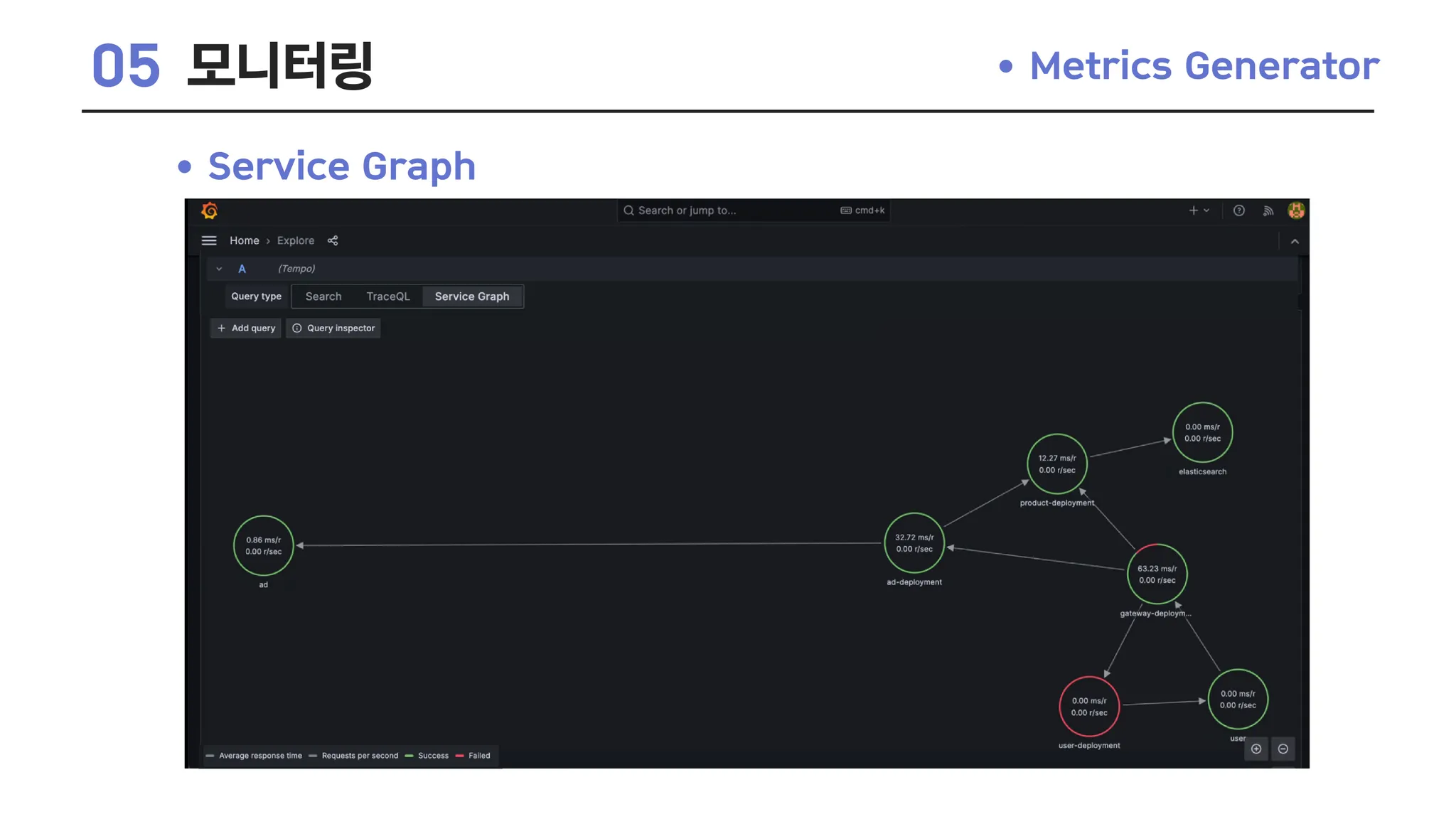Click the cmd+k shortcut hint
The height and width of the screenshot is (819, 1456).
coord(862,210)
